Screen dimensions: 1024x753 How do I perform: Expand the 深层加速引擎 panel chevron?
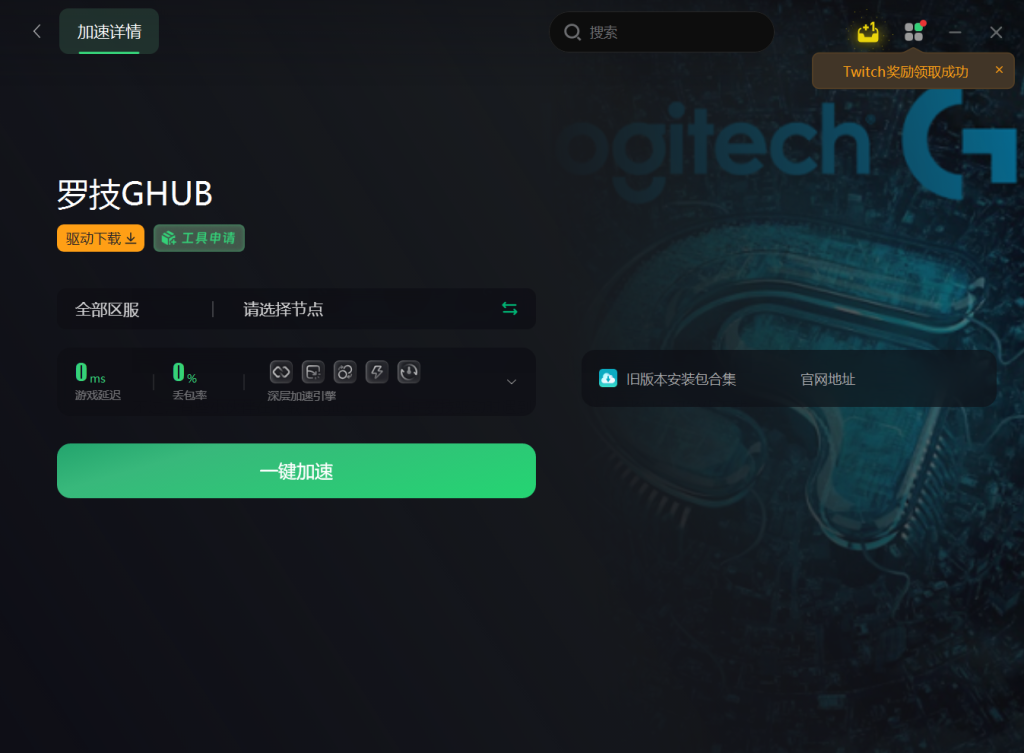[x=511, y=381]
